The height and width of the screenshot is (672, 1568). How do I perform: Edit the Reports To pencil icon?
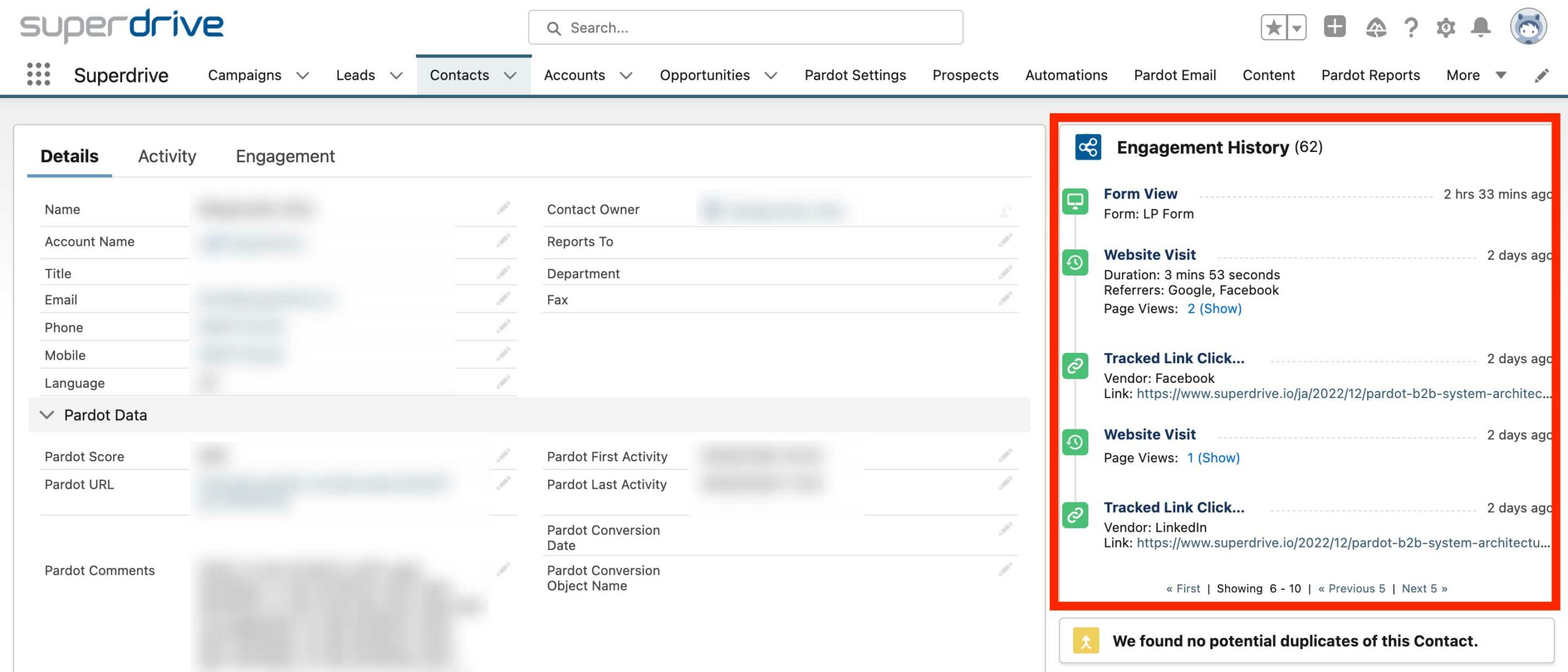(1005, 241)
